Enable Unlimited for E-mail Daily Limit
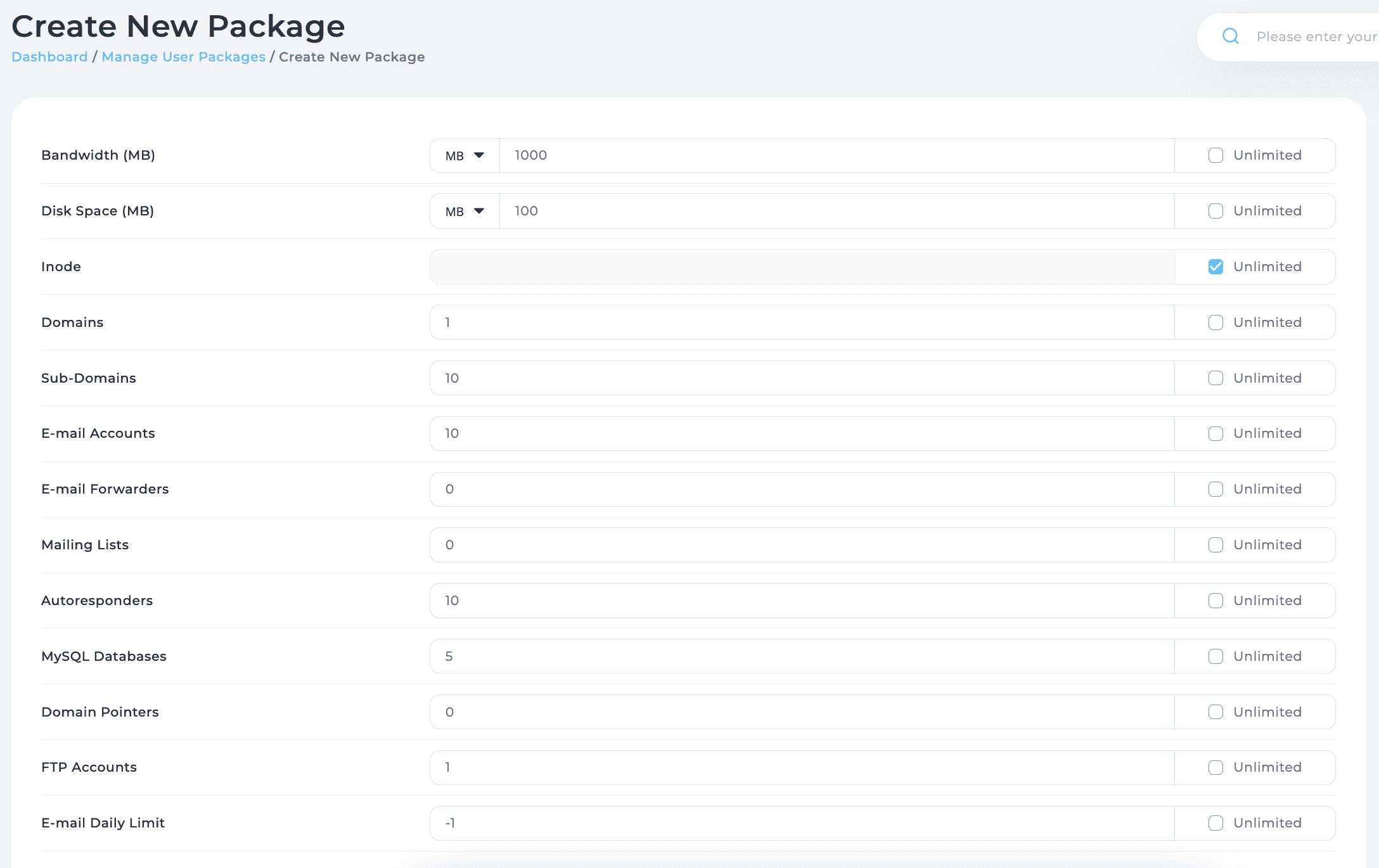This screenshot has width=1379, height=868. 1215,823
